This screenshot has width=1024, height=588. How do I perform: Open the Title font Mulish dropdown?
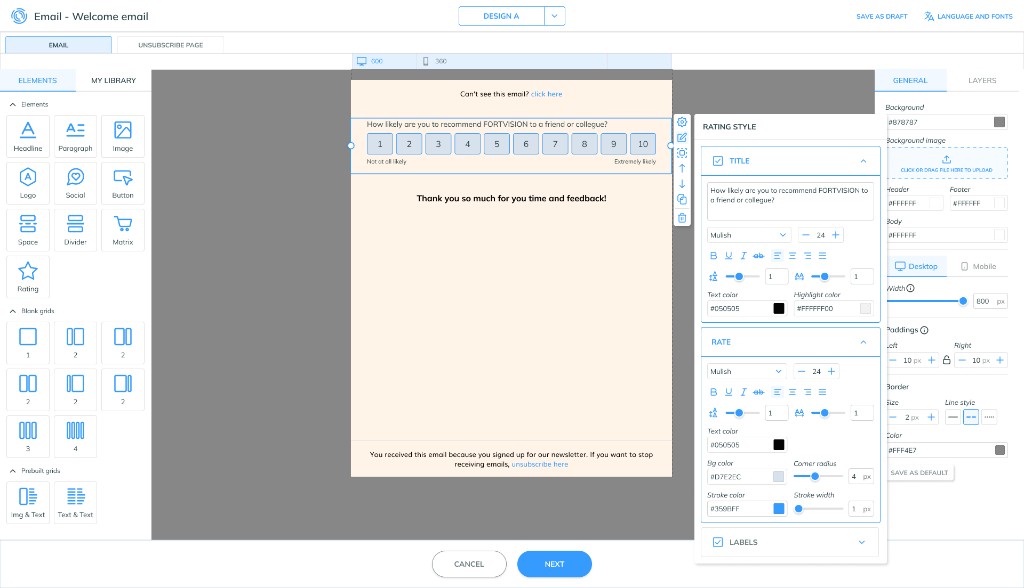click(x=748, y=235)
